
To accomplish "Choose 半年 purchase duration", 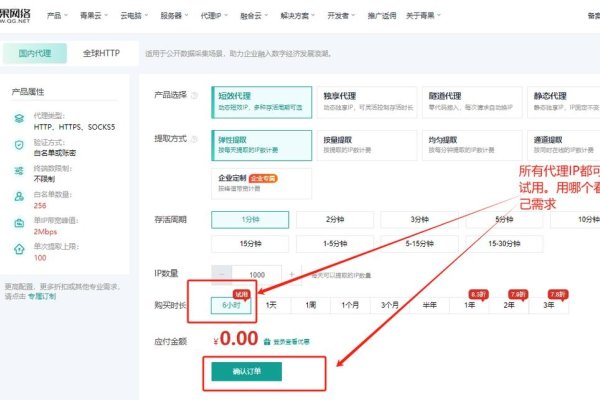I will (429, 305).
